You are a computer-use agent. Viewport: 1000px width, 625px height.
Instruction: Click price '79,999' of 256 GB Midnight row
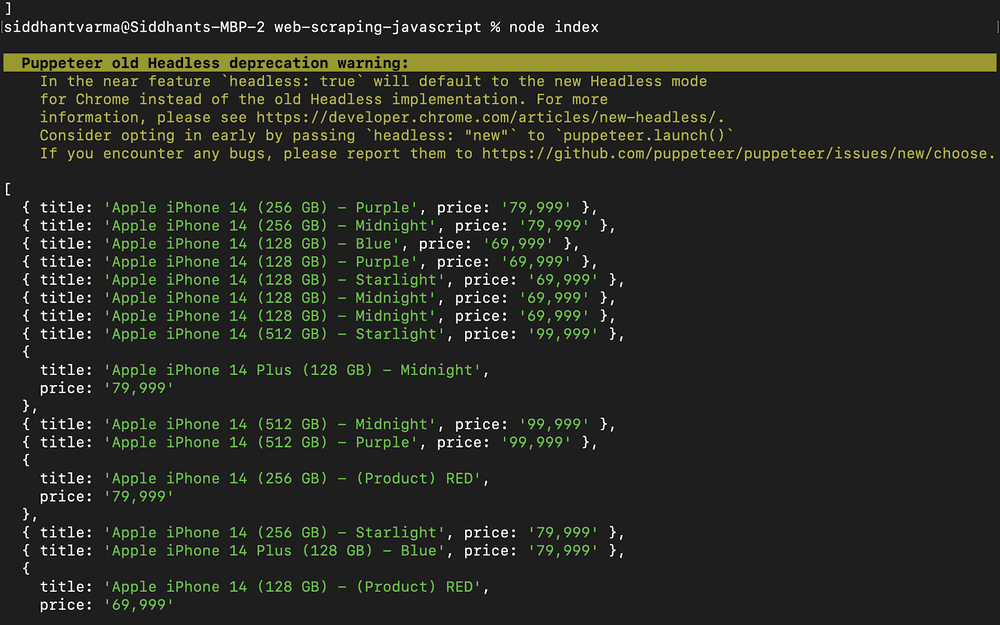(554, 226)
